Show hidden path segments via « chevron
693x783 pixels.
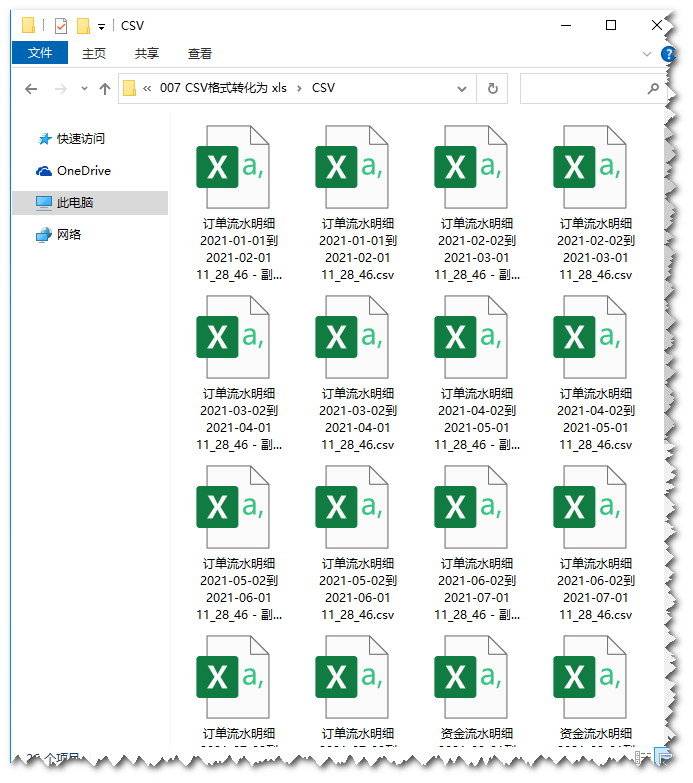[x=147, y=88]
